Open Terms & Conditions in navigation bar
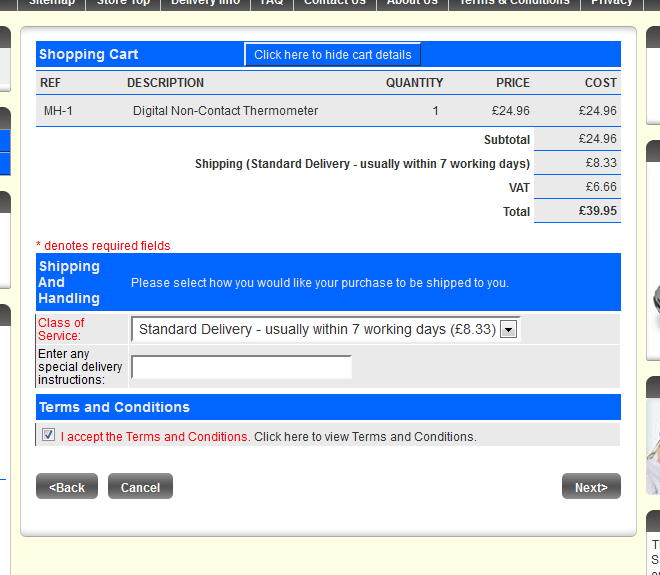The width and height of the screenshot is (660, 575). tap(514, 3)
